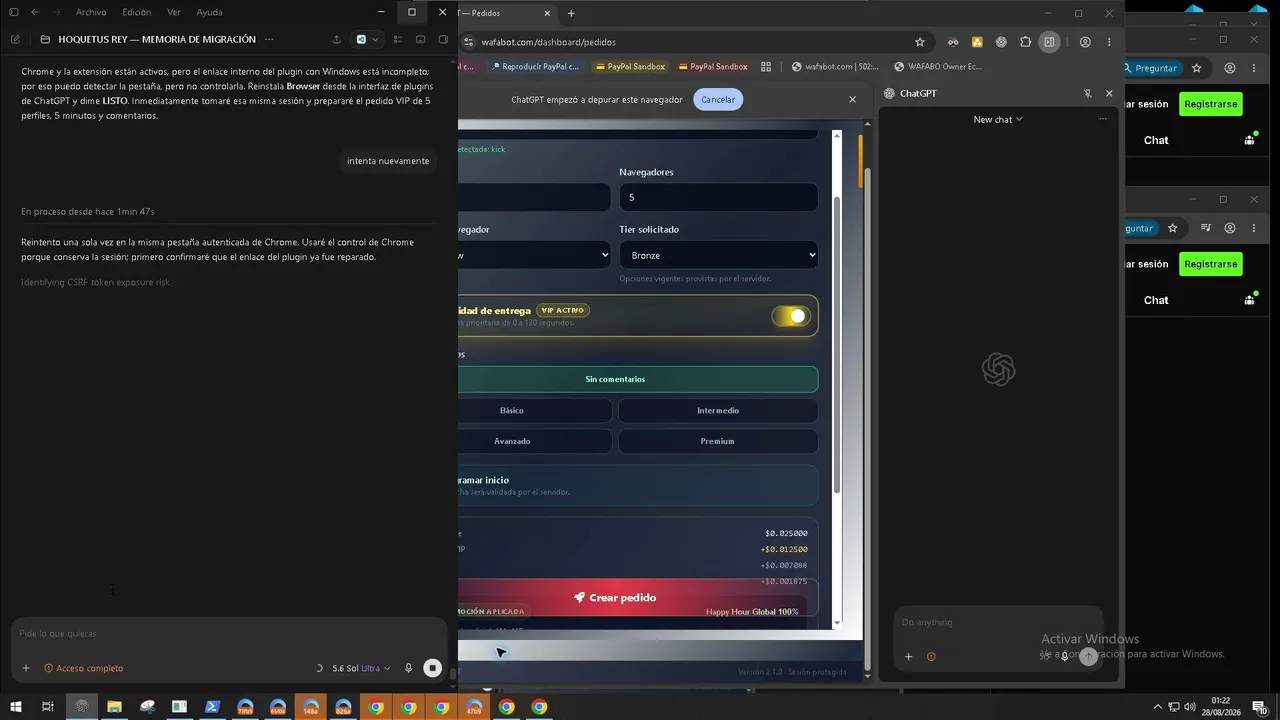Open the 'wafabot.com | 502' bookmark
The height and width of the screenshot is (720, 1280).
835,67
